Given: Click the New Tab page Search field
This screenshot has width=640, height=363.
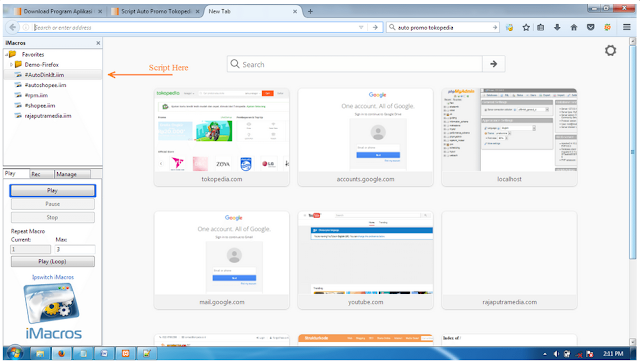Looking at the screenshot, I should (x=355, y=64).
